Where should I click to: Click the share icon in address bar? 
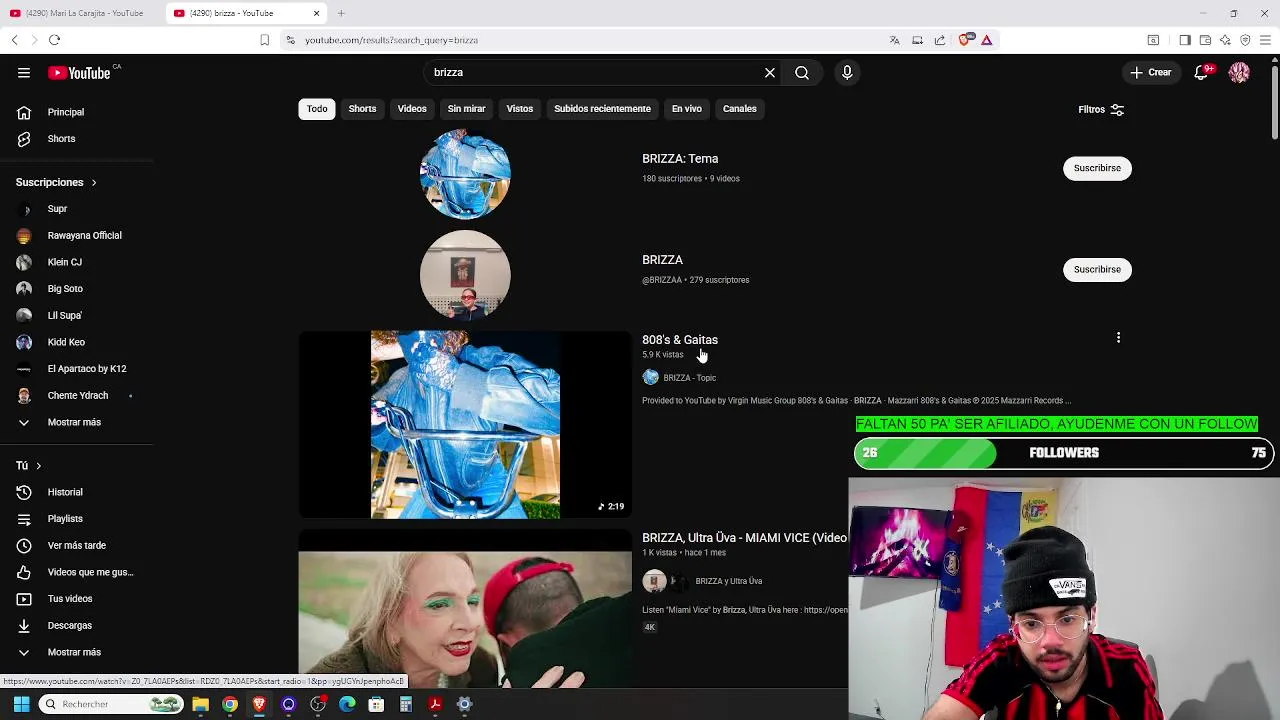[x=940, y=40]
